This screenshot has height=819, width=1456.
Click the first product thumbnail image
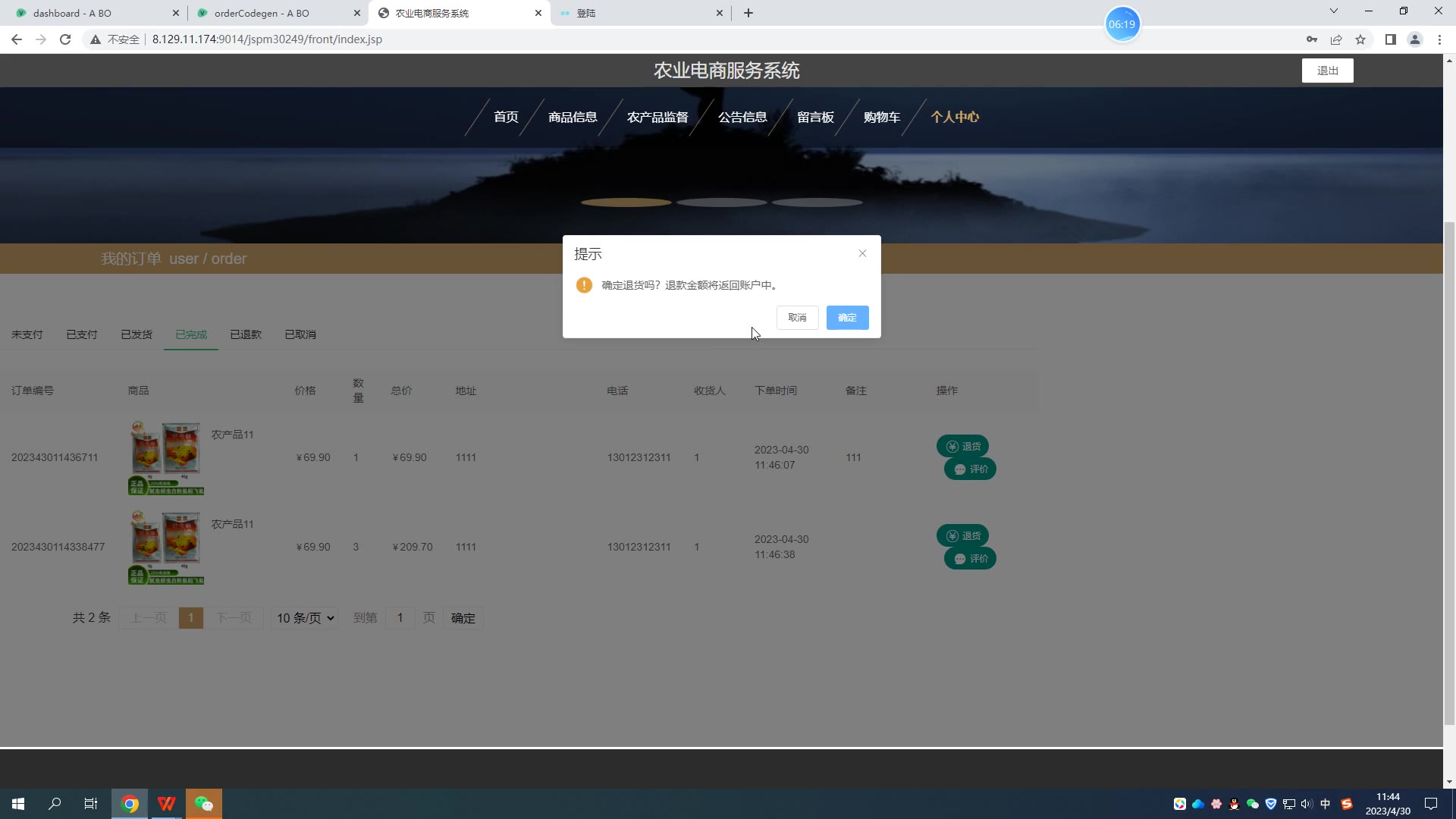[166, 457]
